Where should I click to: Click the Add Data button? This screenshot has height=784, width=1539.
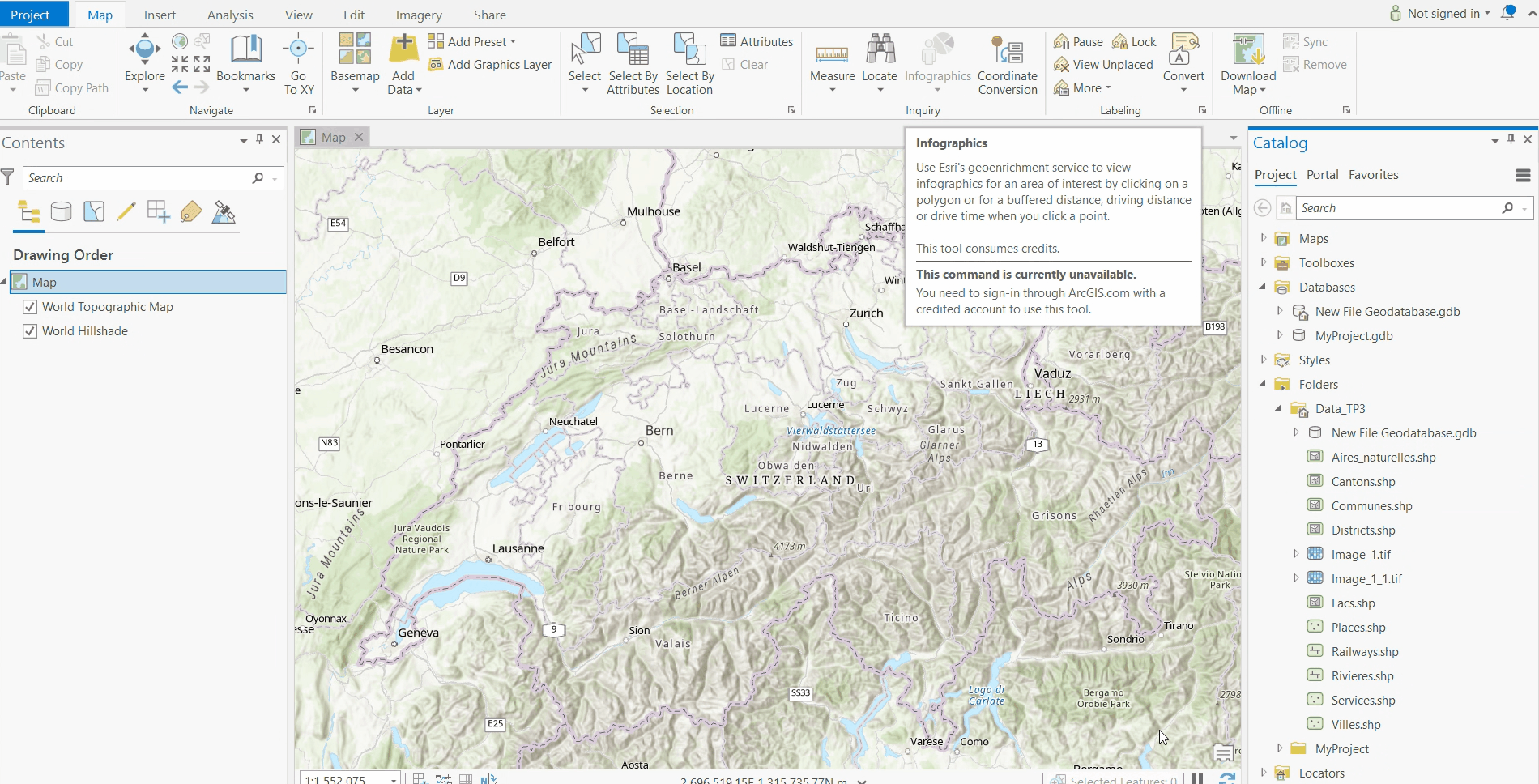[x=403, y=50]
